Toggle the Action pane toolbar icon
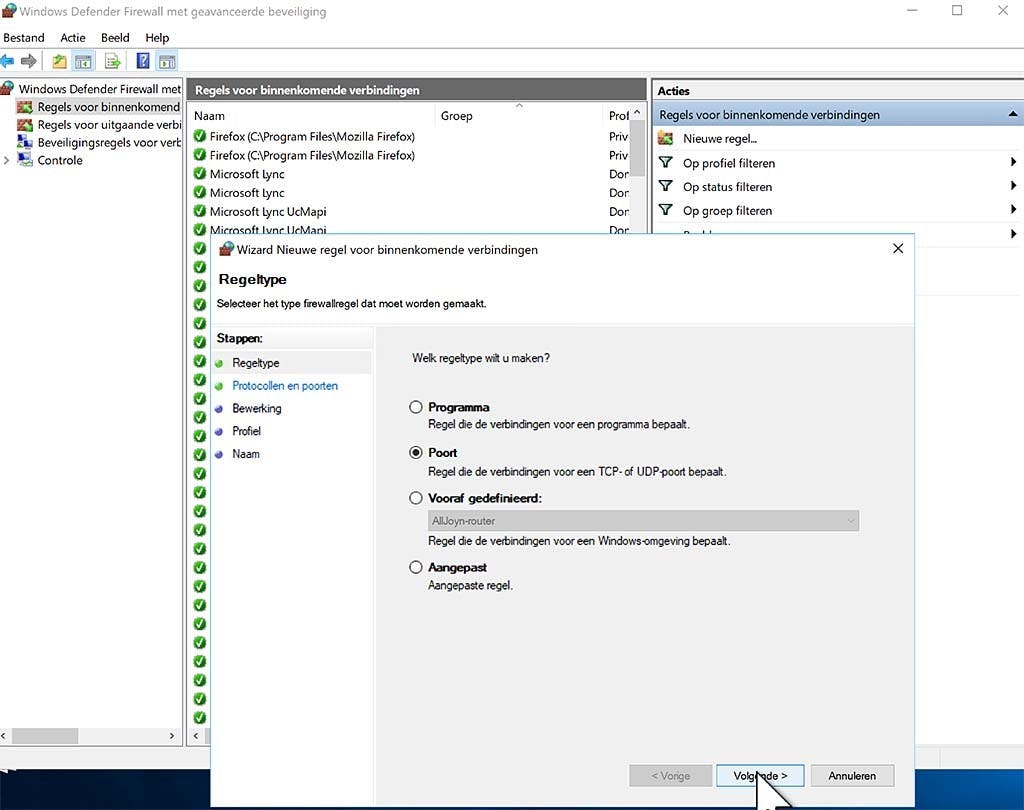The height and width of the screenshot is (810, 1024). click(x=167, y=61)
